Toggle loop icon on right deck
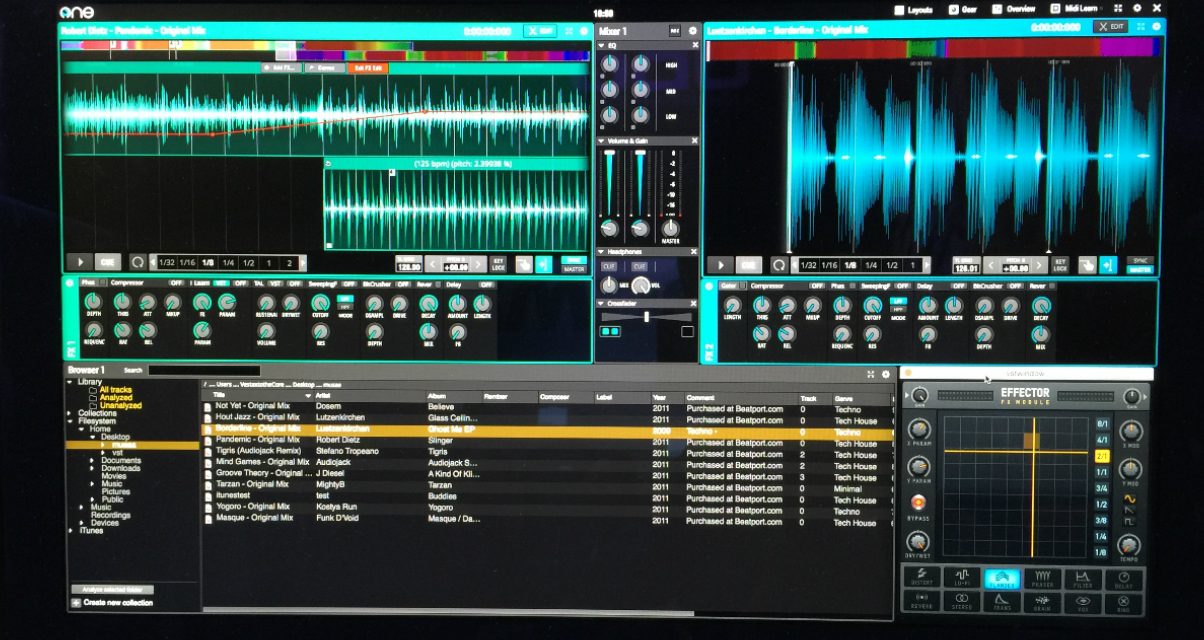Screen dimensions: 1204x640 point(777,265)
